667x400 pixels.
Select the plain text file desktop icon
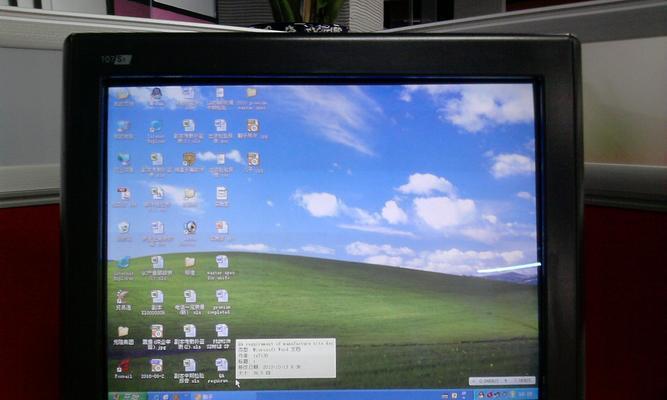click(222, 197)
